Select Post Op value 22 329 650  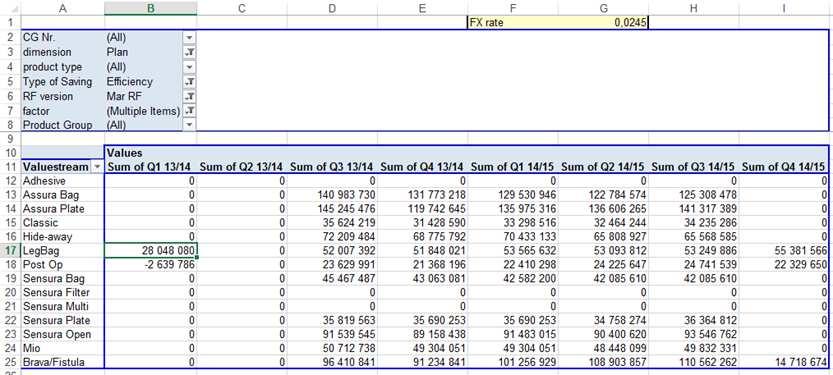tap(784, 265)
